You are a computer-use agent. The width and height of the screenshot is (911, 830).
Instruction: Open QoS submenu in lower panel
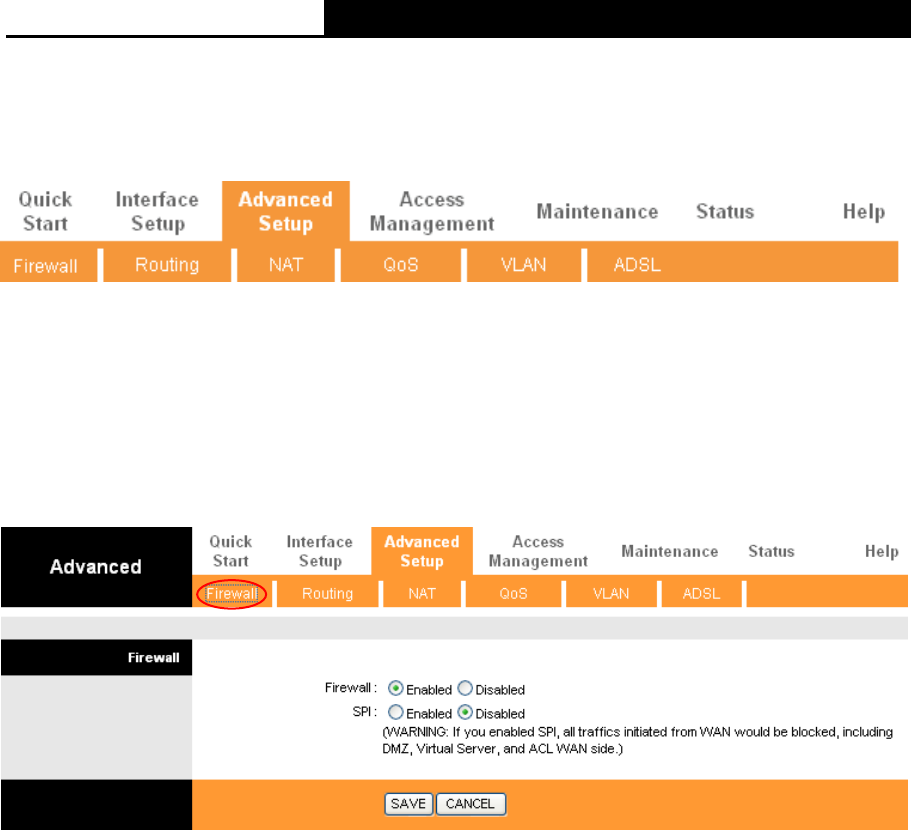tap(514, 594)
